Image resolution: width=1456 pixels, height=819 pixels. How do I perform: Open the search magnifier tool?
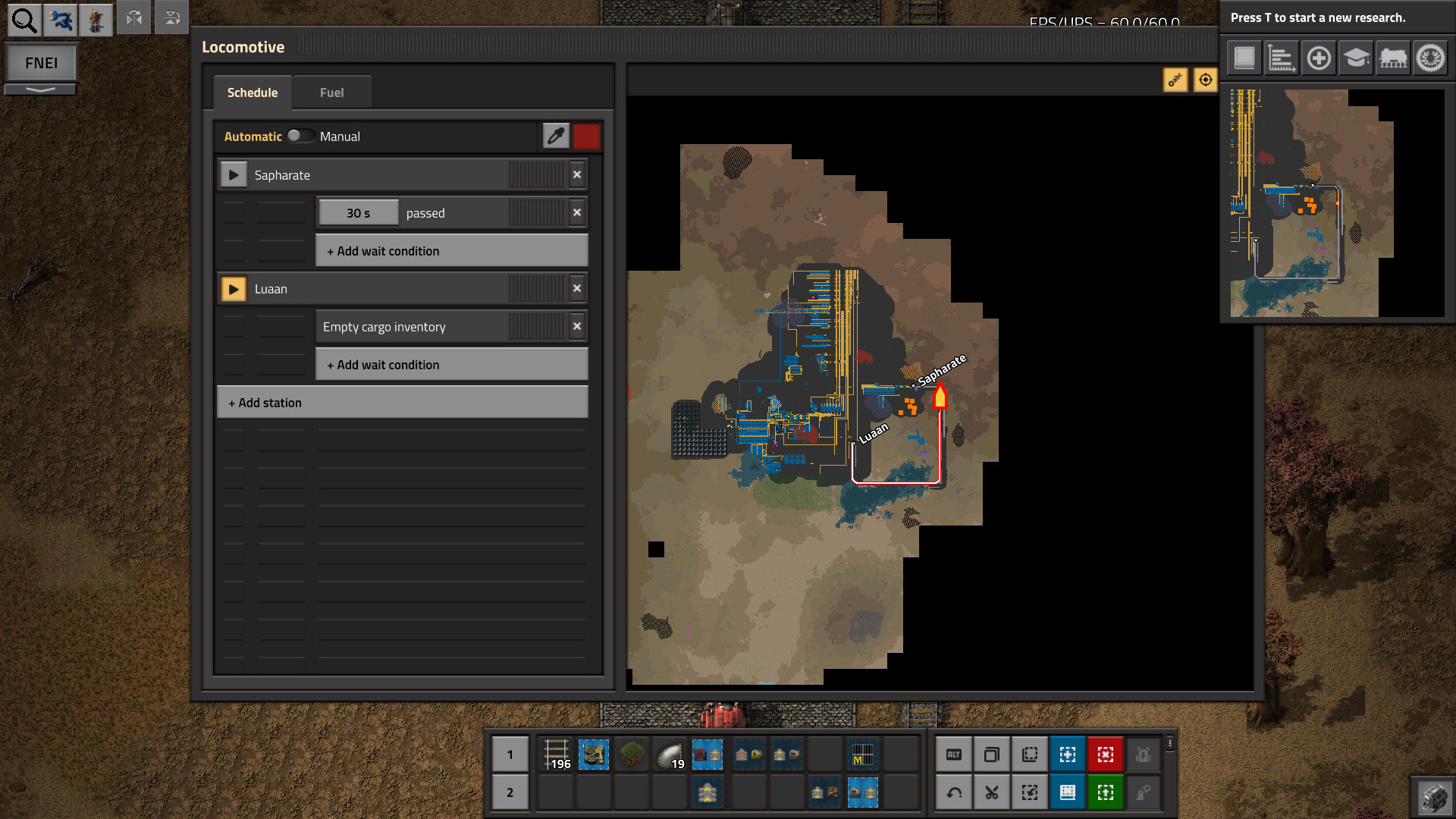point(24,20)
